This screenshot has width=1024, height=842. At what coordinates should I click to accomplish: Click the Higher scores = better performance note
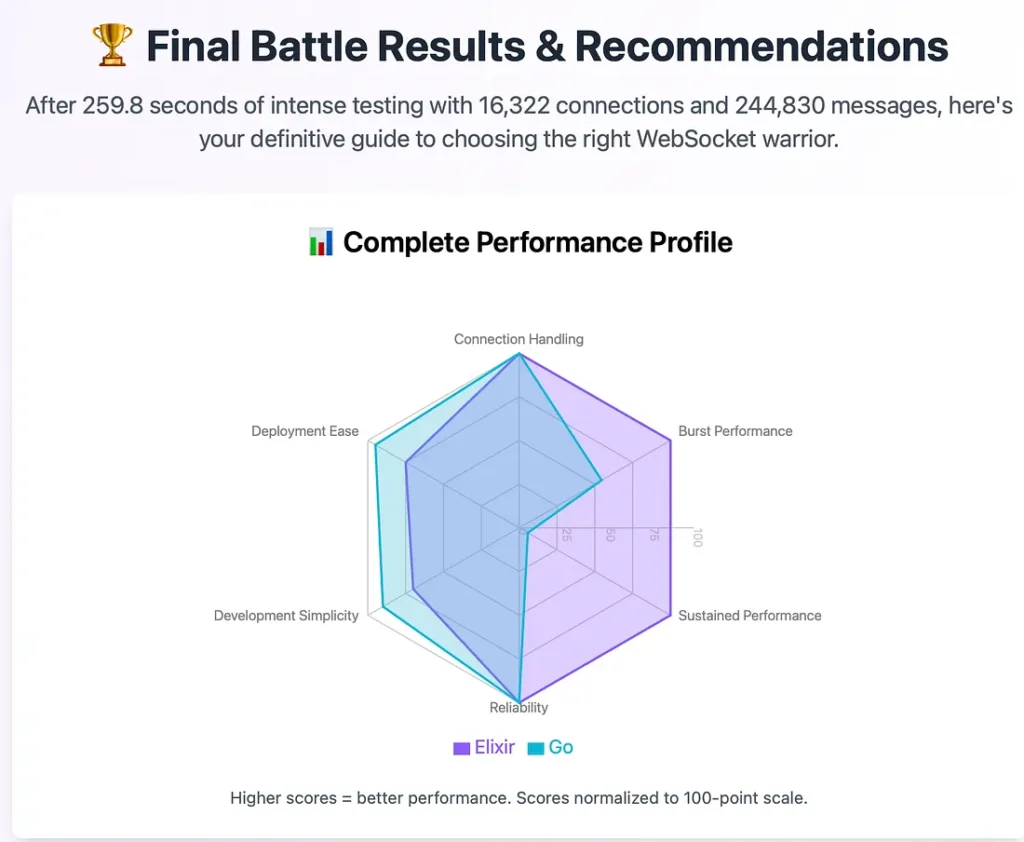click(x=518, y=798)
